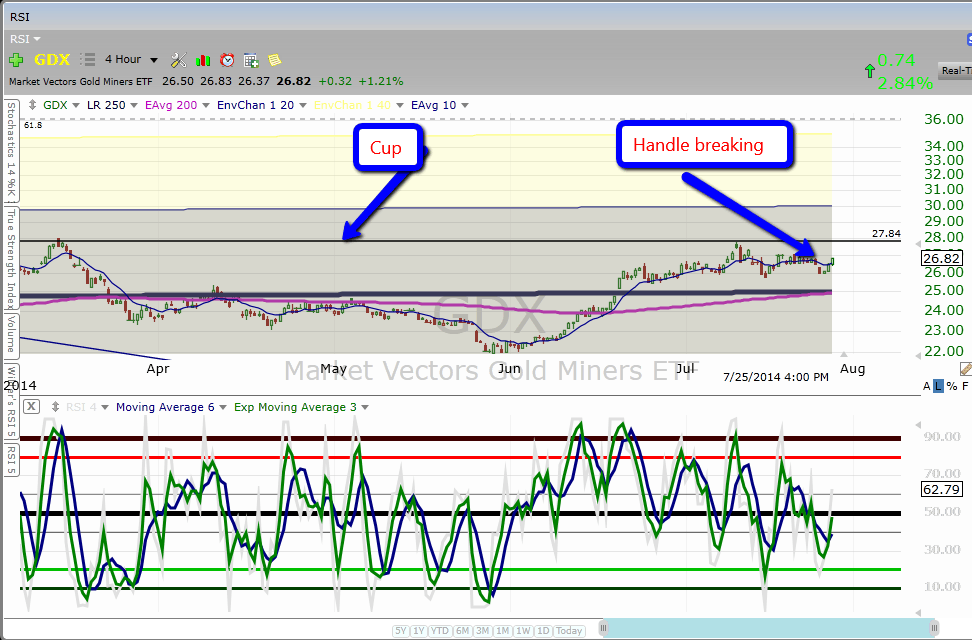Select the True Strength Index side tab
The image size is (972, 640).
11,258
